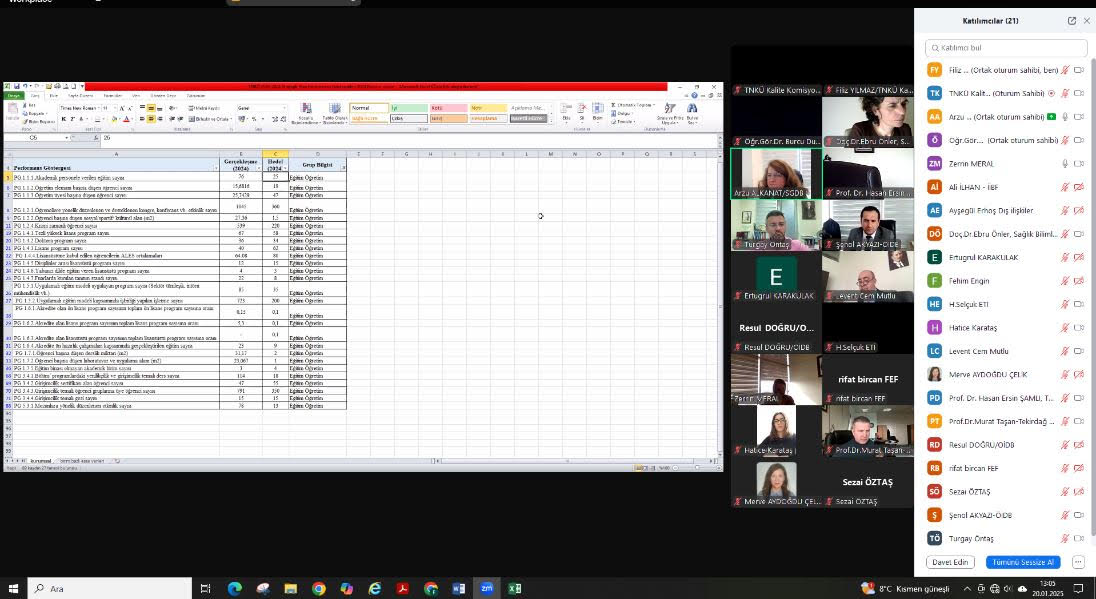Click the Italic formatting icon

(x=72, y=120)
